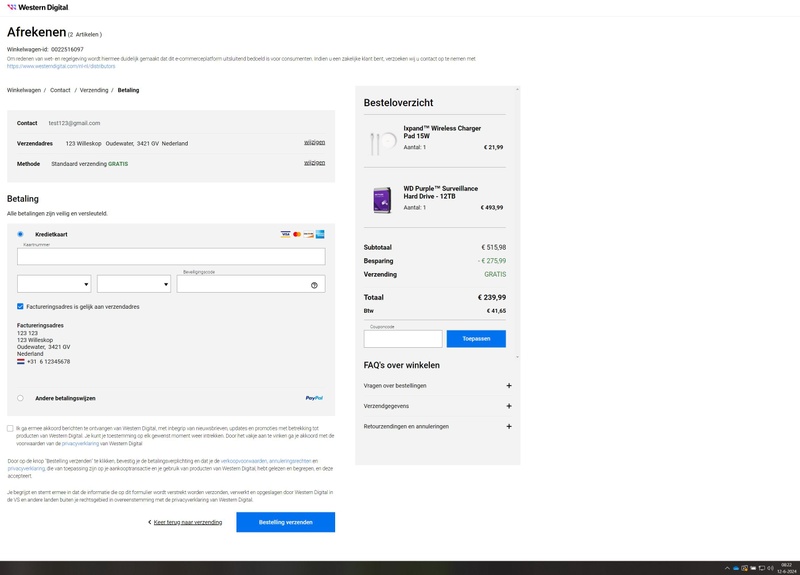
Task: Open the expiry month dropdown
Action: tap(54, 284)
